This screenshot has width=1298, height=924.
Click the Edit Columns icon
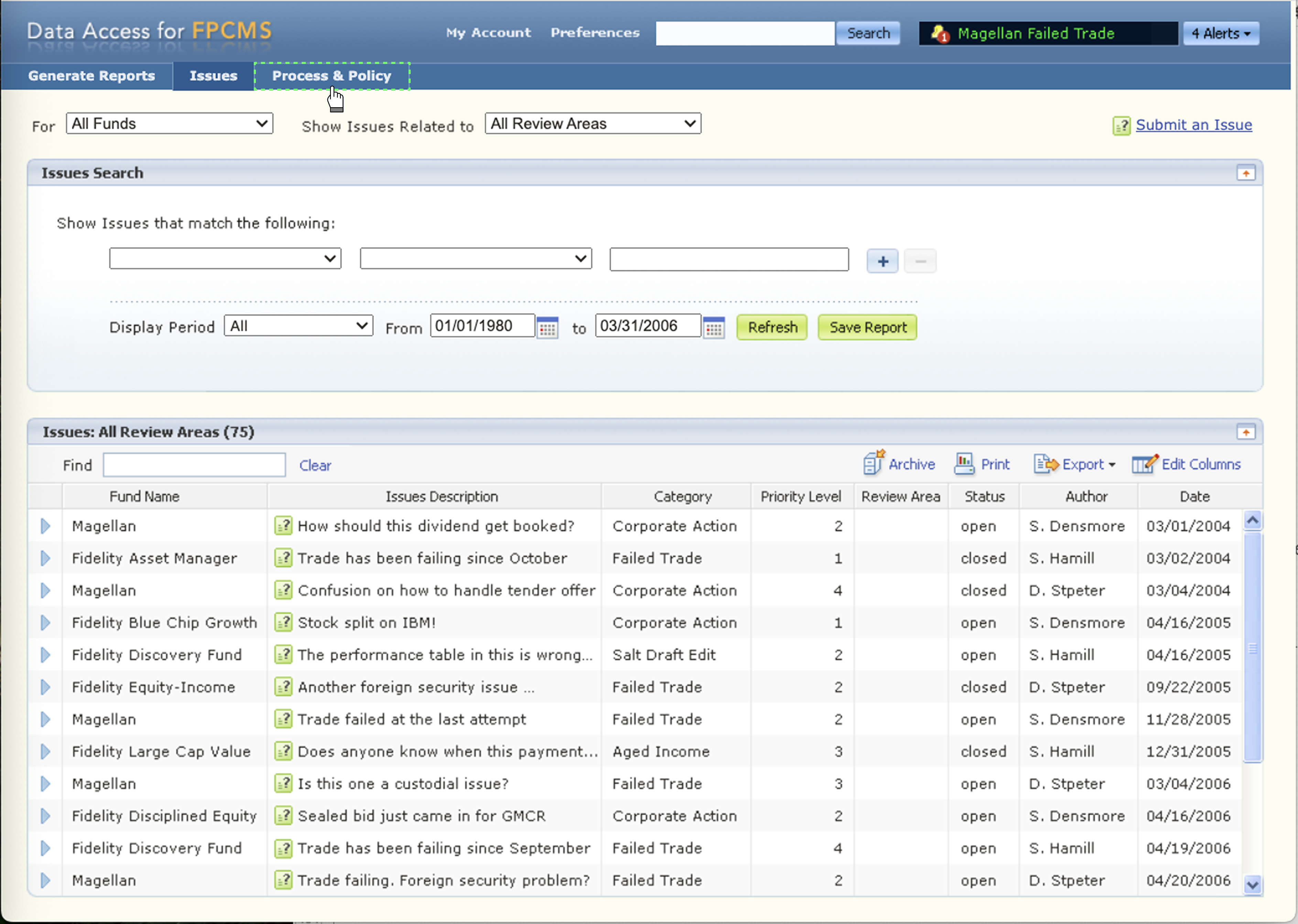click(x=1144, y=464)
